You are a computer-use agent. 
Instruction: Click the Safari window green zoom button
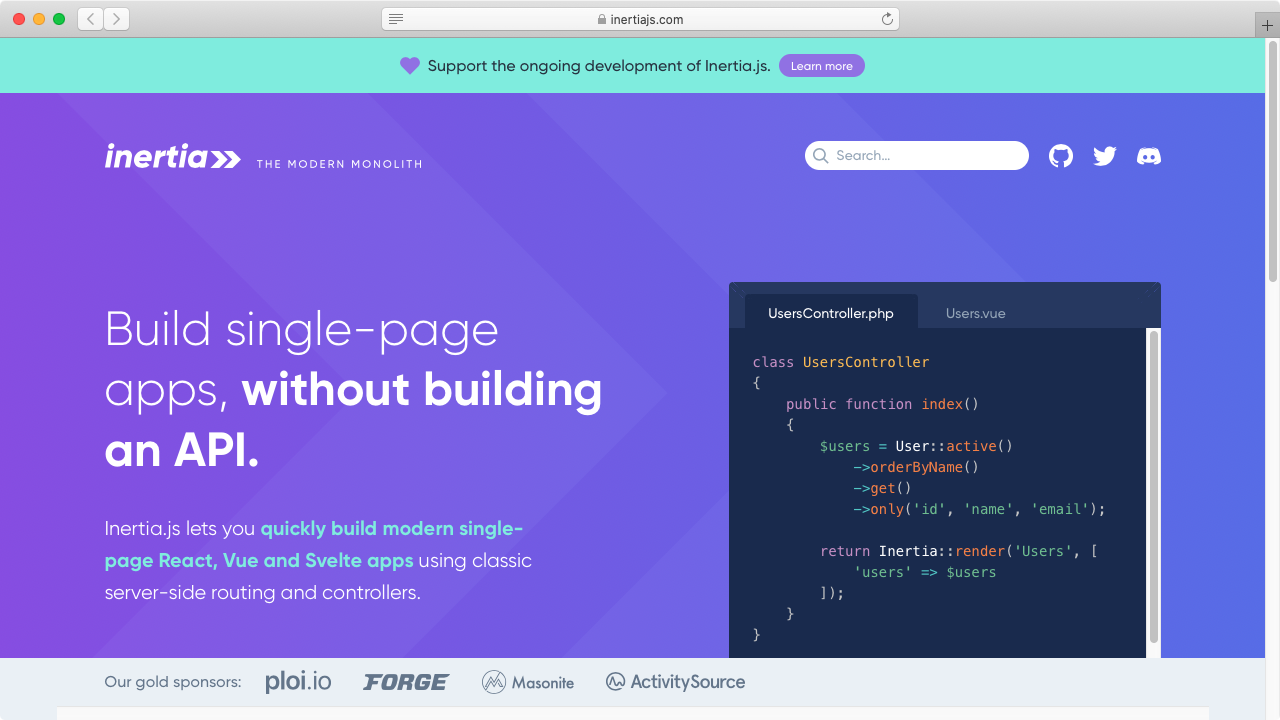59,19
